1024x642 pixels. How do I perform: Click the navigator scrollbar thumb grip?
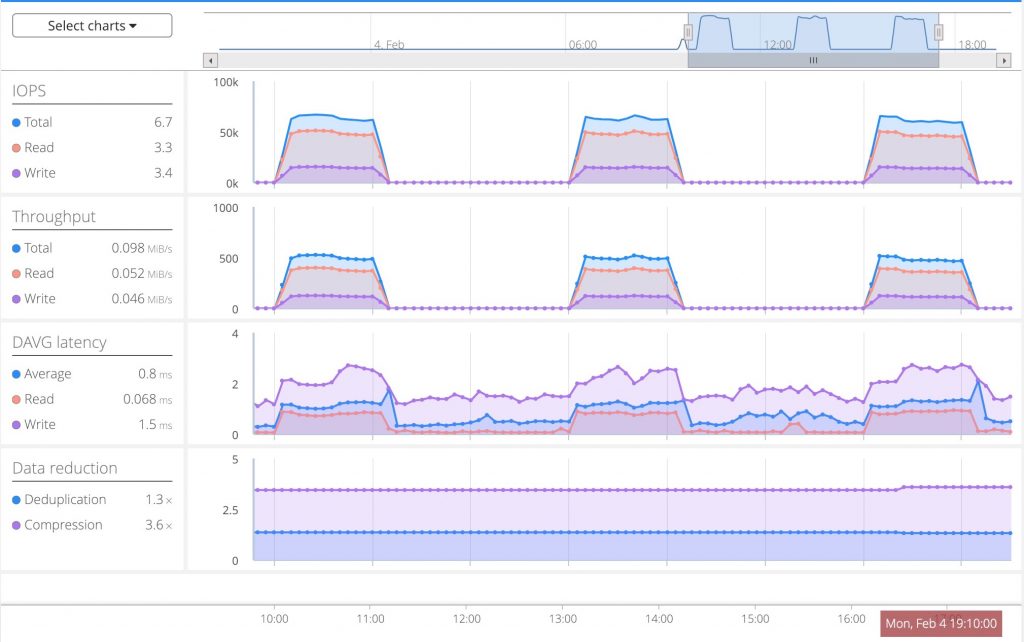(x=813, y=61)
